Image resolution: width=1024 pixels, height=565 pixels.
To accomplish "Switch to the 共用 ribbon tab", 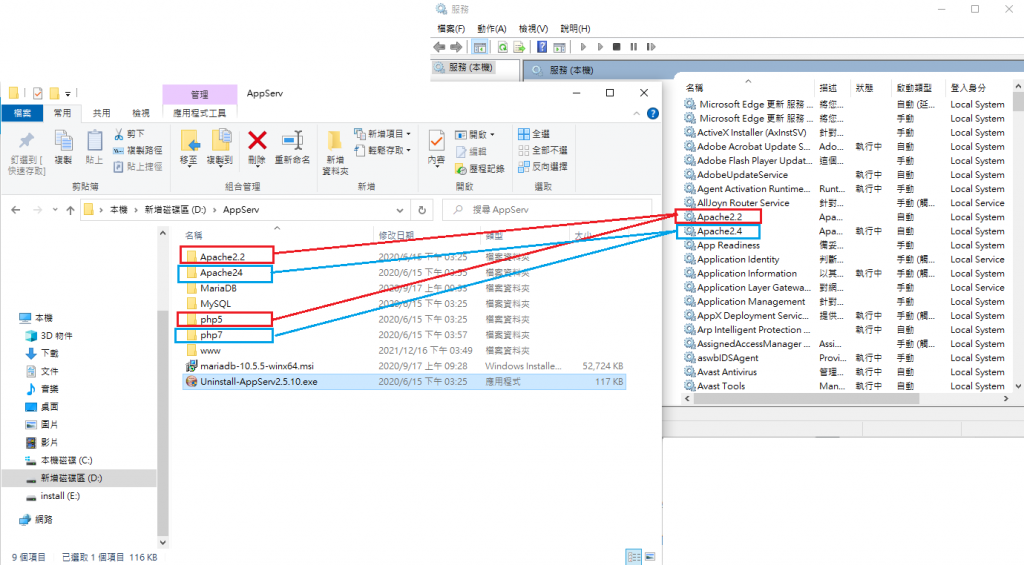I will coord(101,113).
